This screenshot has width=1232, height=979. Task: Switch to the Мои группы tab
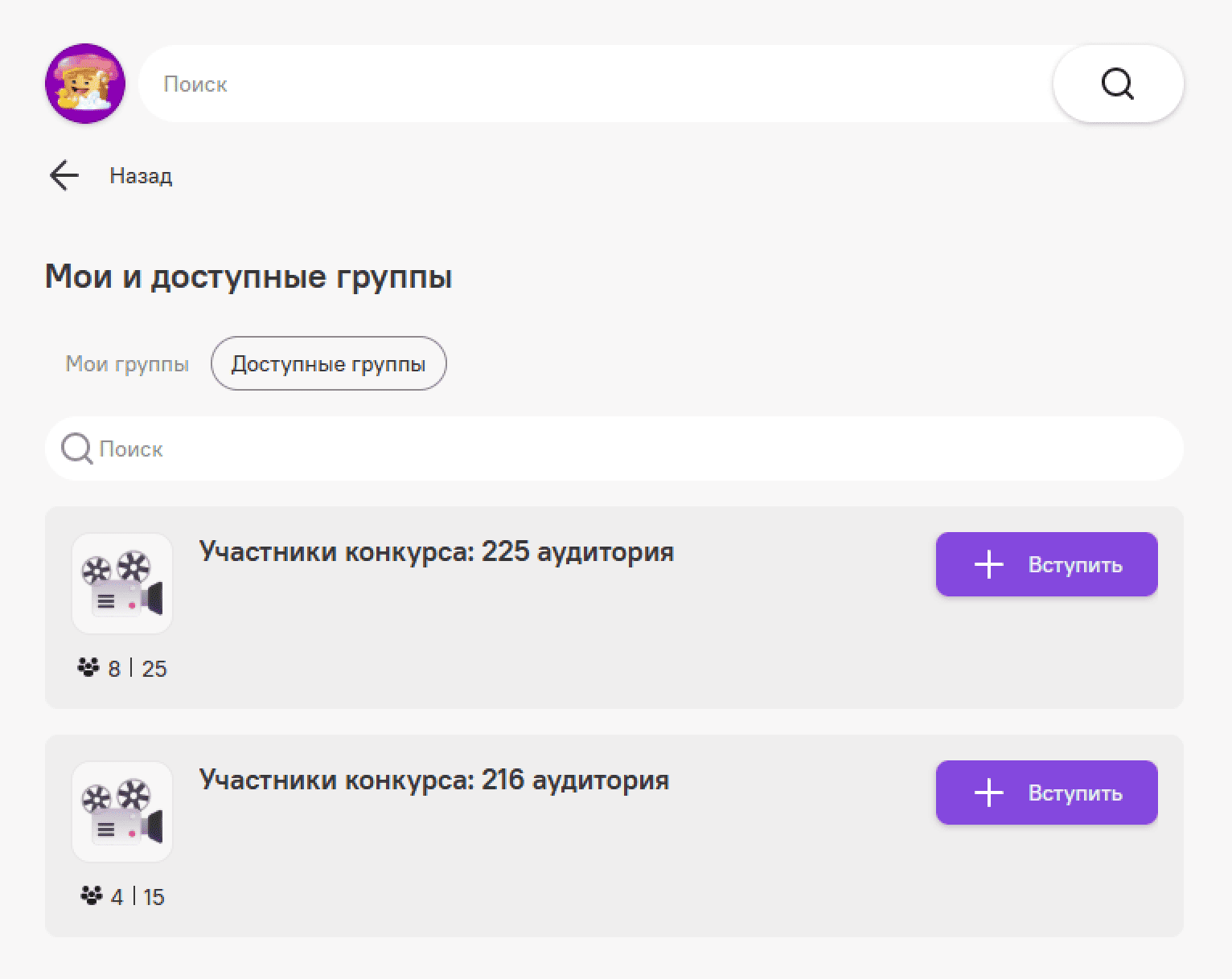(x=127, y=364)
